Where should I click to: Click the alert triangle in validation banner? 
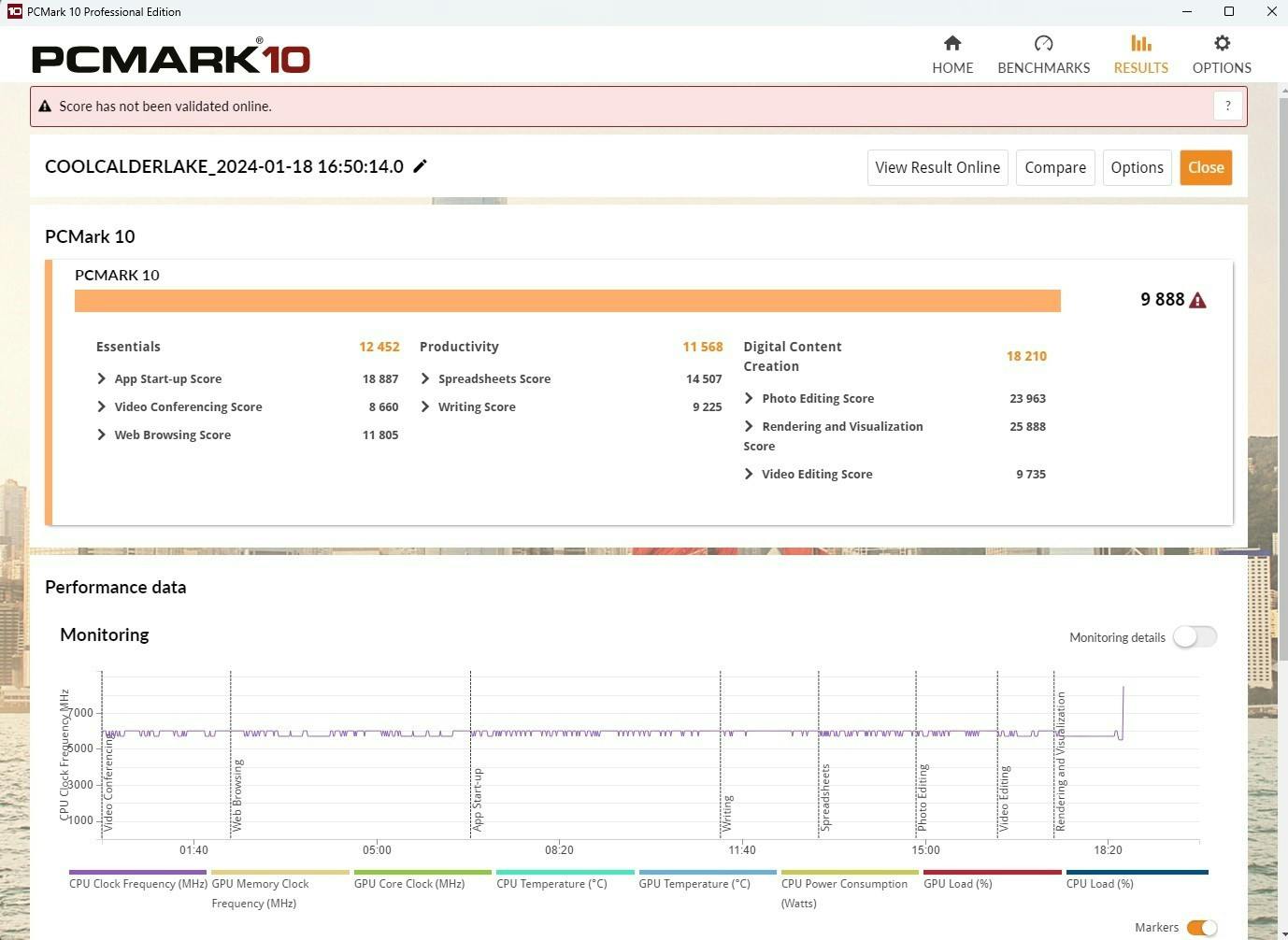[45, 107]
